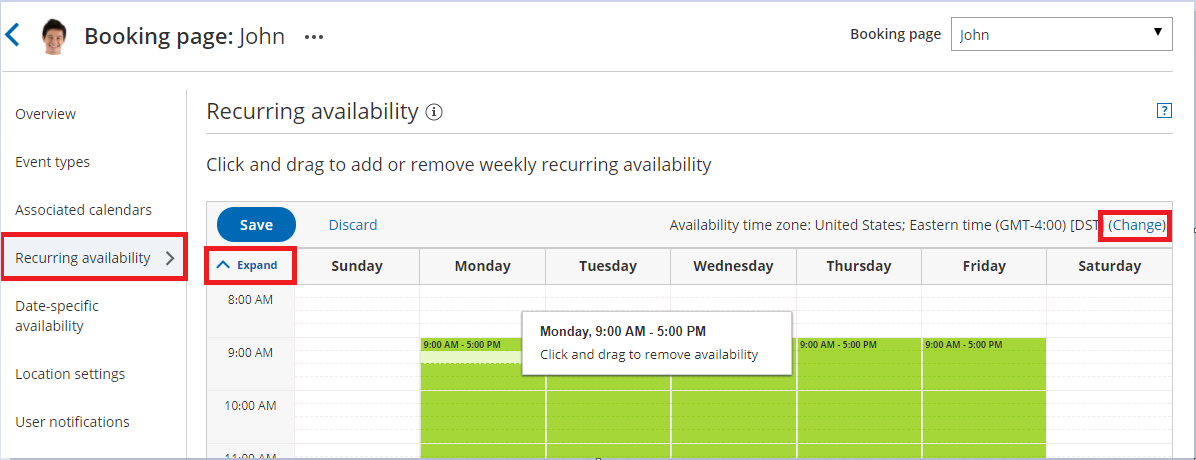This screenshot has width=1196, height=460.
Task: Go to the Overview section
Action: tap(45, 114)
